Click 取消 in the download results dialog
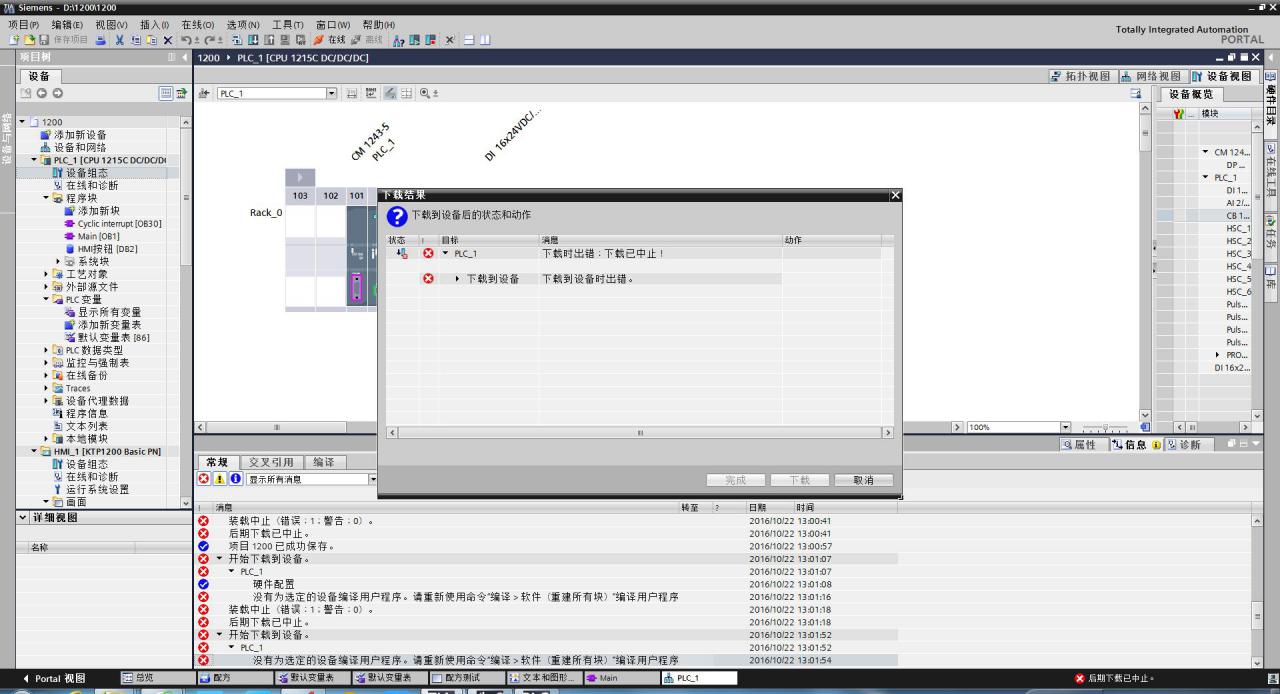 (863, 480)
